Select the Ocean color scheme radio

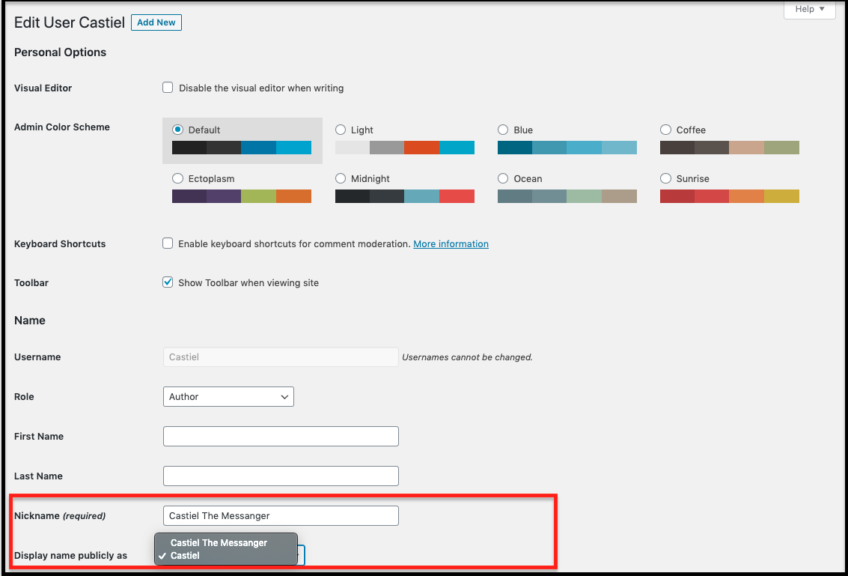tap(503, 179)
